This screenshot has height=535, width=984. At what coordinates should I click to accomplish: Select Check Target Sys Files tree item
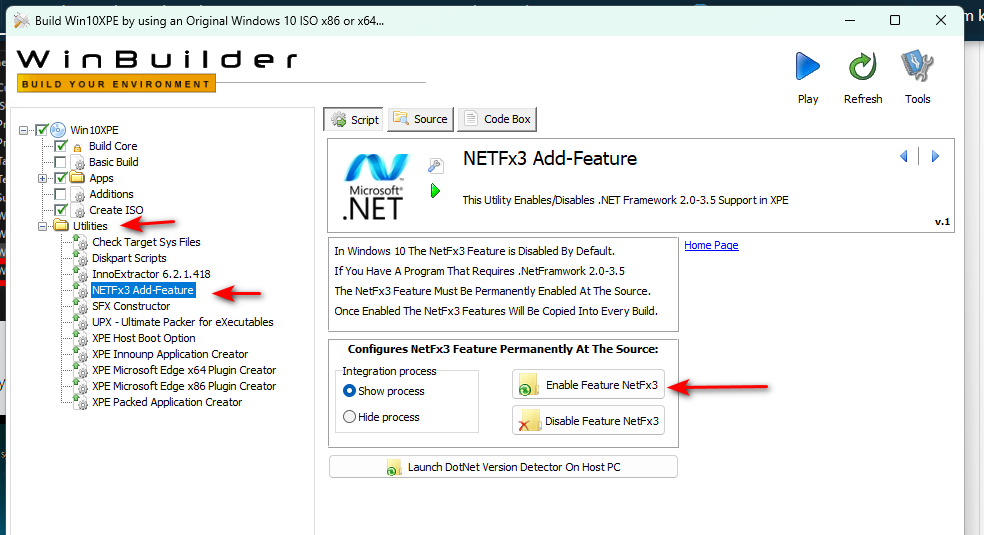[146, 242]
